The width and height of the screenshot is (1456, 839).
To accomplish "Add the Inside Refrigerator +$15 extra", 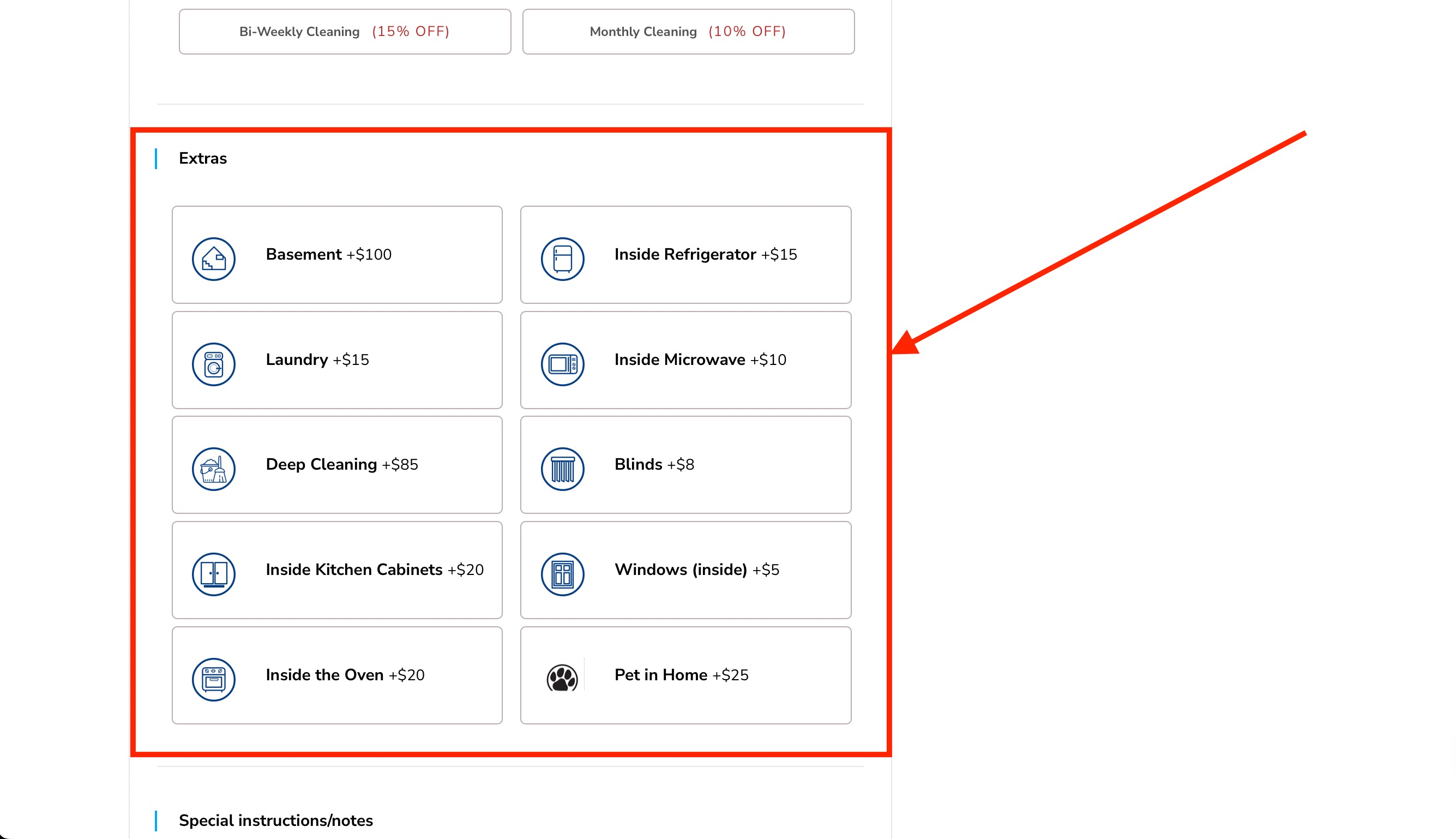I will [685, 255].
